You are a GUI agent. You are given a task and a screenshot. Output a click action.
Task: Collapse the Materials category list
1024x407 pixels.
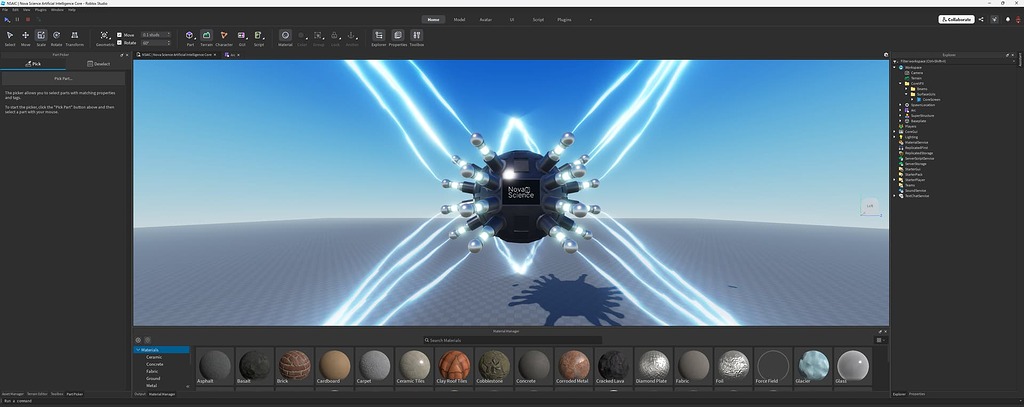[137, 350]
